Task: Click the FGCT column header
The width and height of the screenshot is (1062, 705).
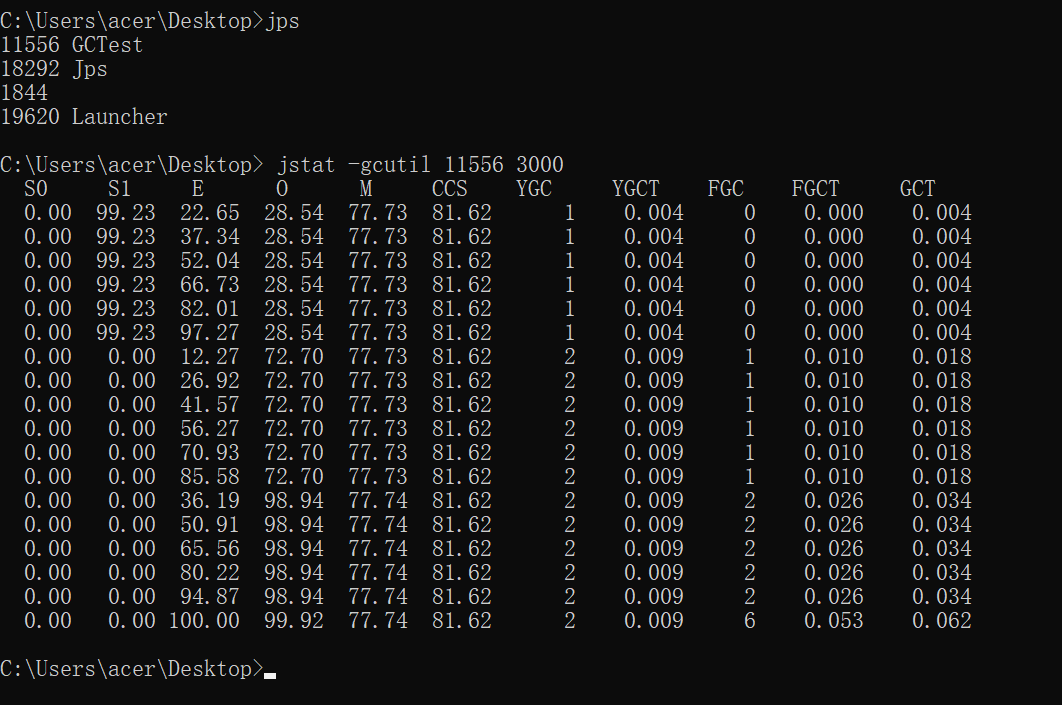Action: click(x=815, y=189)
